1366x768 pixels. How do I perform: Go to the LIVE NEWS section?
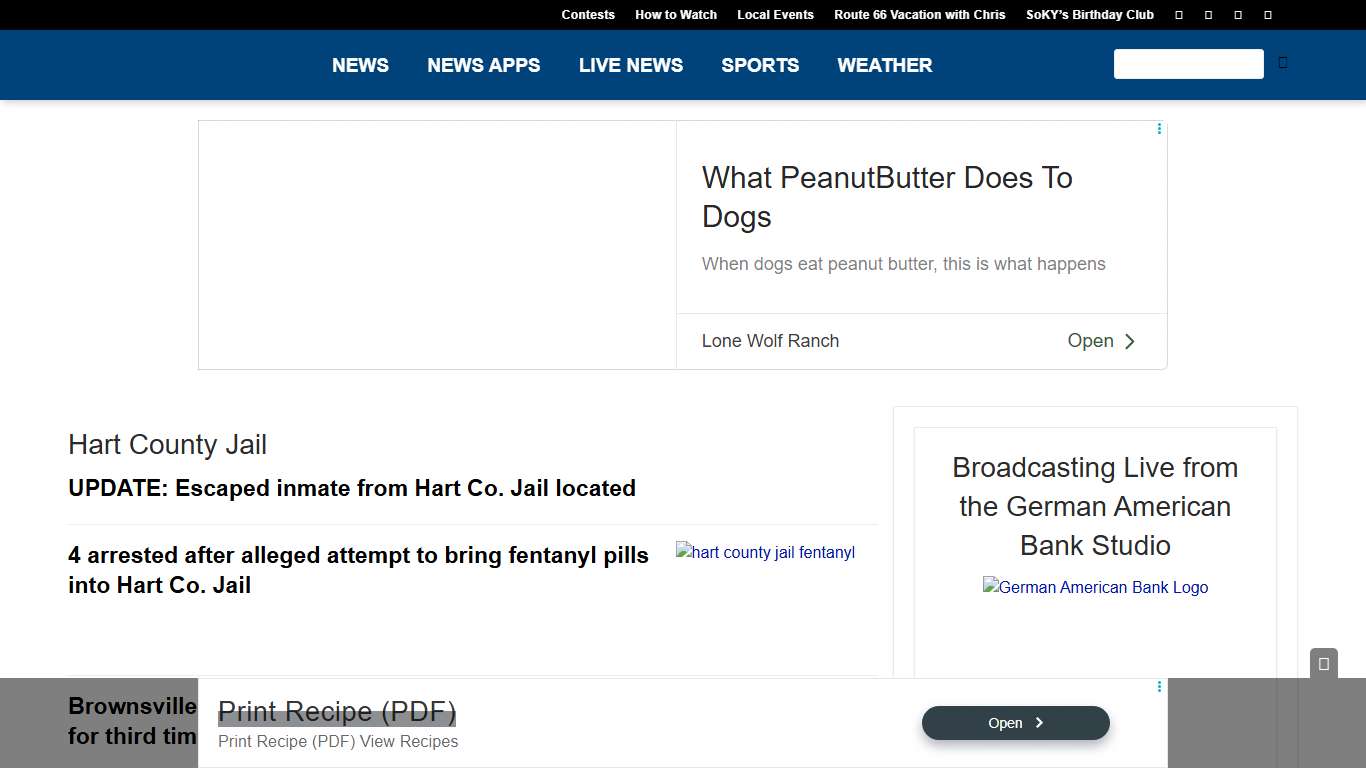(631, 65)
